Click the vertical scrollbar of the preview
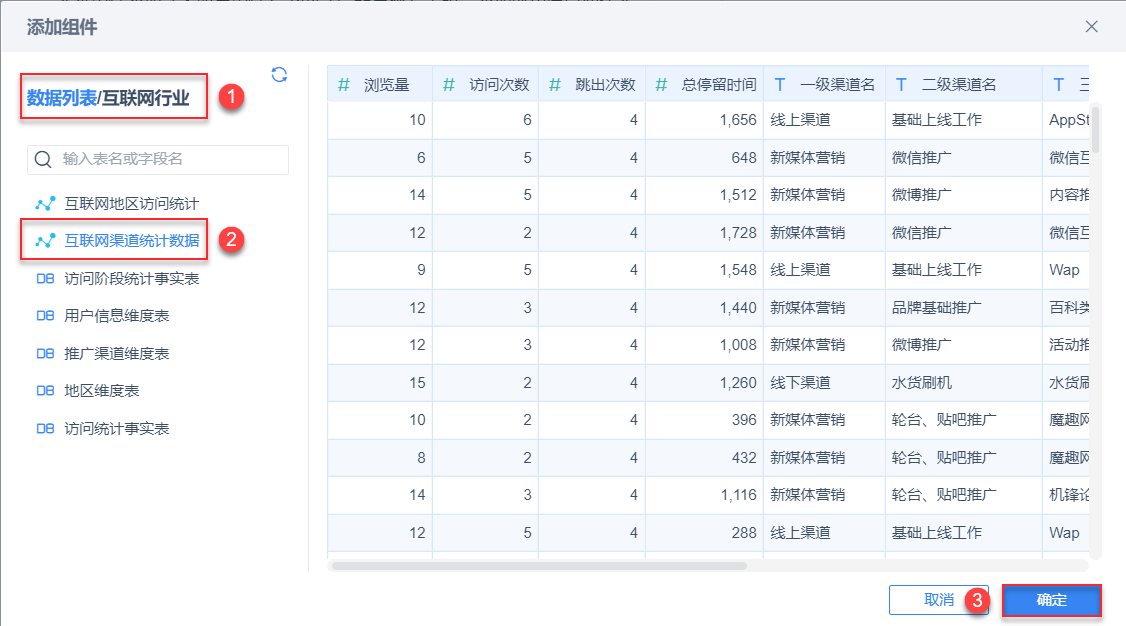 click(x=1096, y=128)
